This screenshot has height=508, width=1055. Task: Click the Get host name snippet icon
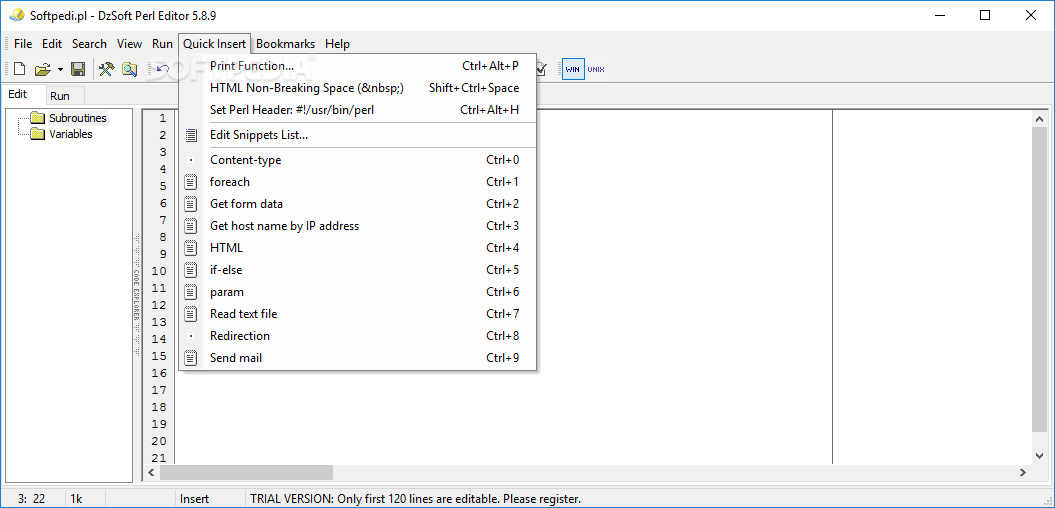point(192,226)
